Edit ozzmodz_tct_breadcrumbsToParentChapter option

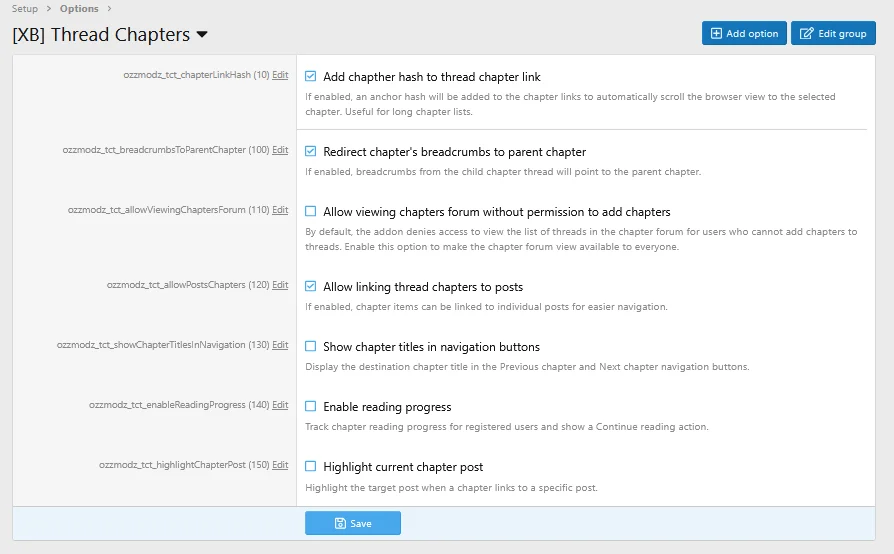click(x=280, y=150)
